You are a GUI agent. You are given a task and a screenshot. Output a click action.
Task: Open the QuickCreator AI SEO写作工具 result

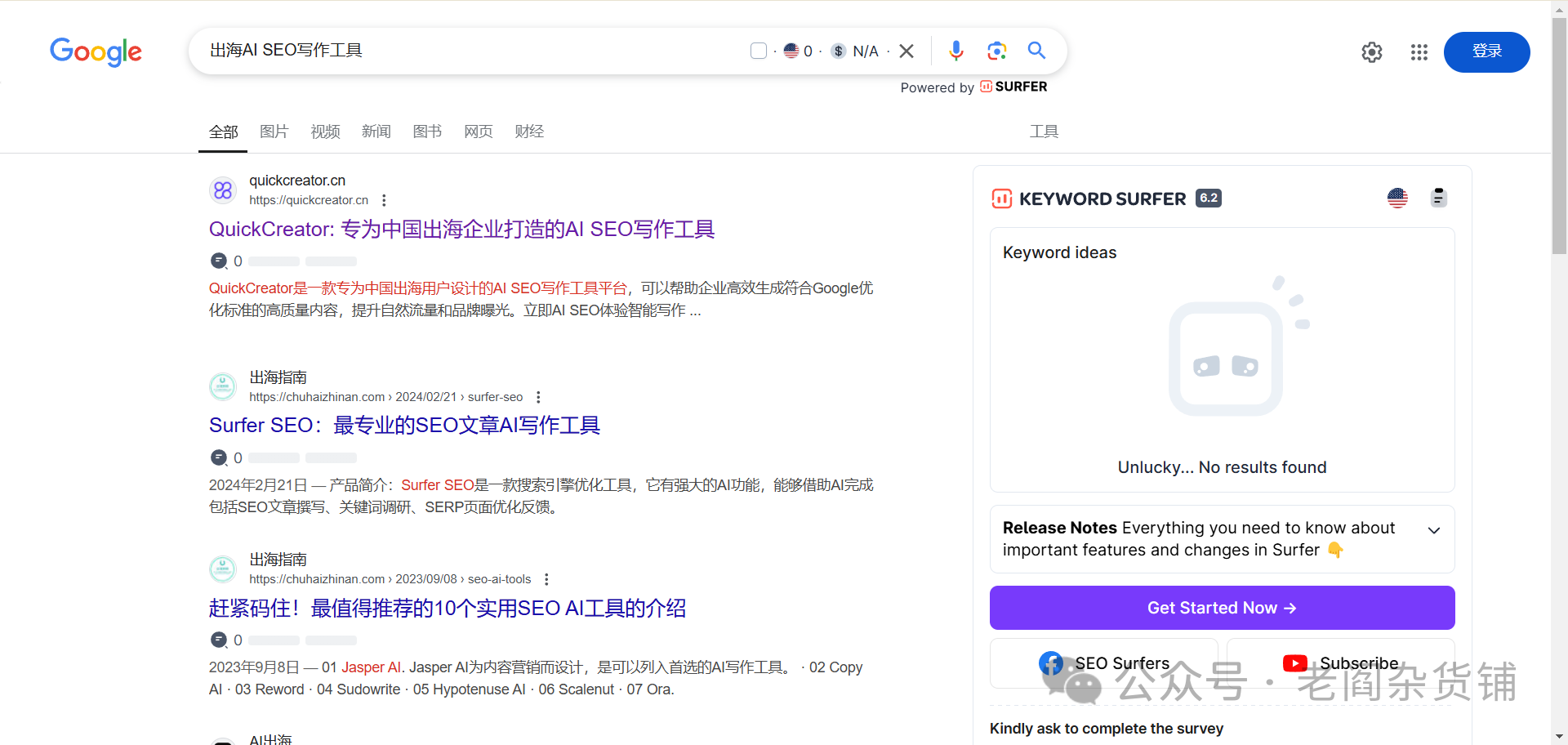coord(461,230)
